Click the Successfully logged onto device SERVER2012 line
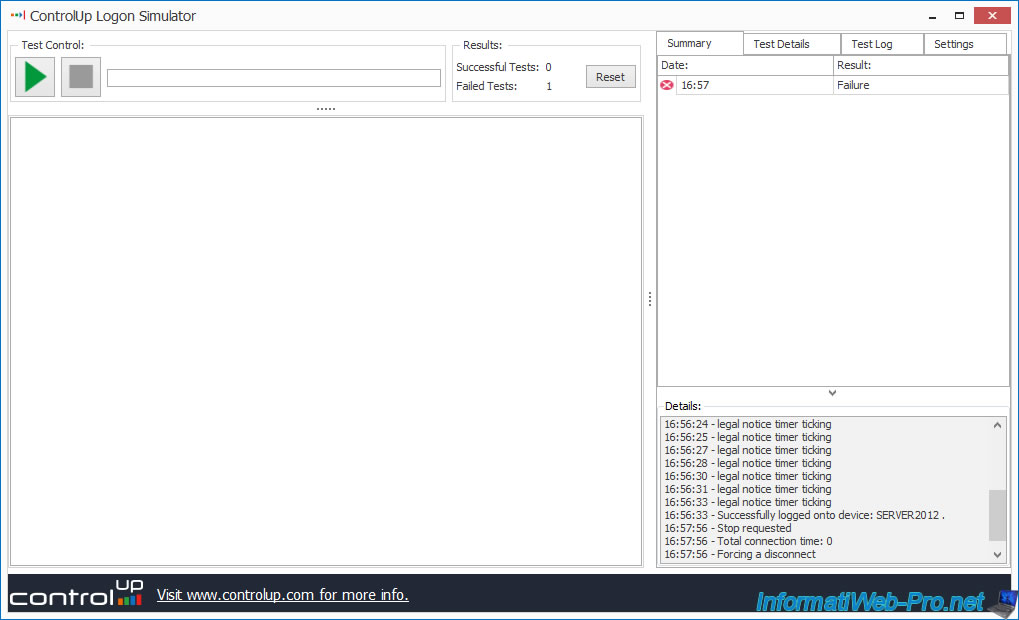The height and width of the screenshot is (620, 1019). 805,515
